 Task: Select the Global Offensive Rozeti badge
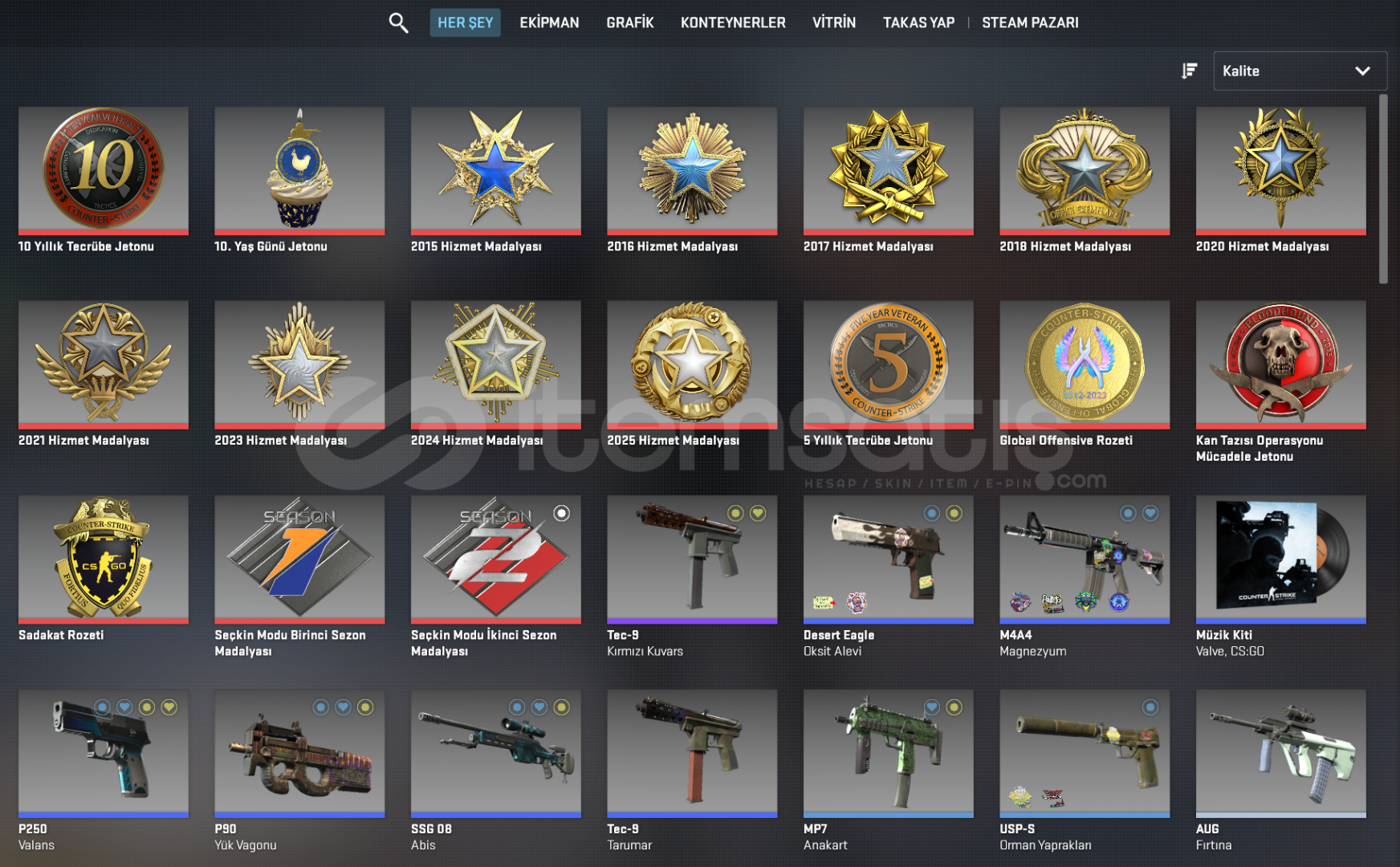[x=1085, y=364]
